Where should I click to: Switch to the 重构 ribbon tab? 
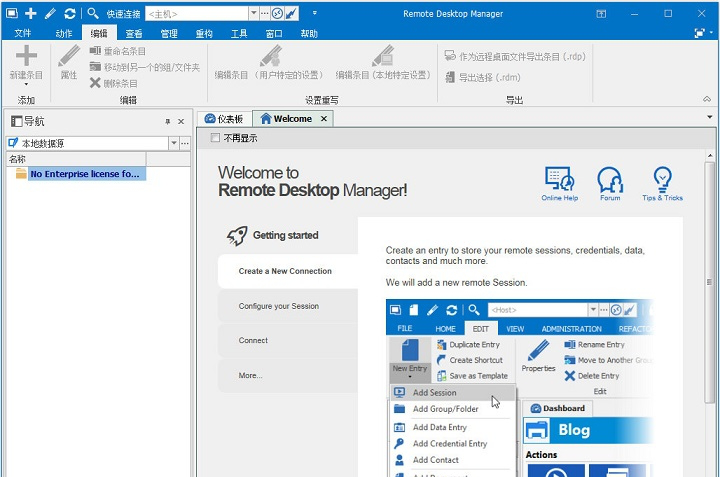pos(204,33)
